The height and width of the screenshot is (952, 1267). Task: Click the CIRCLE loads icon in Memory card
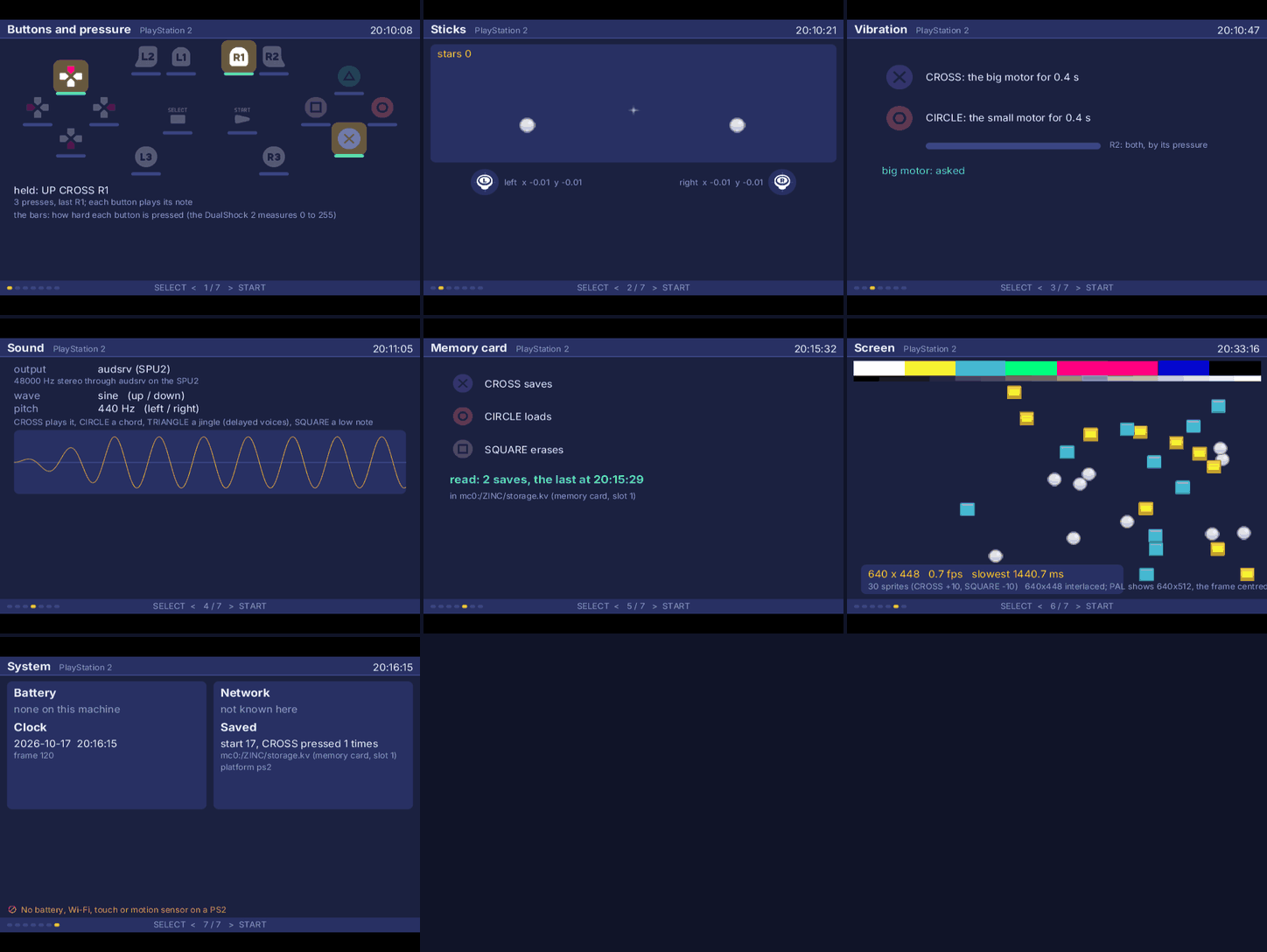463,416
